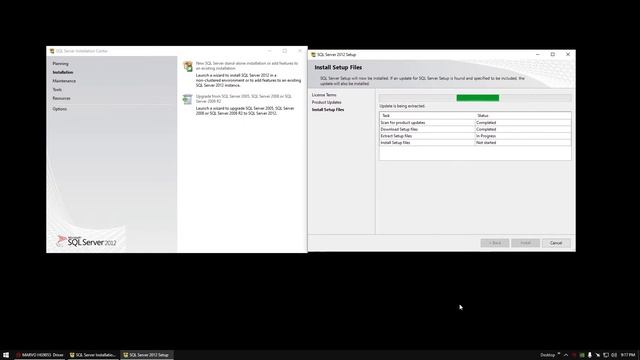640x360 pixels.
Task: Click the microphone icon in system tray
Action: [589, 355]
